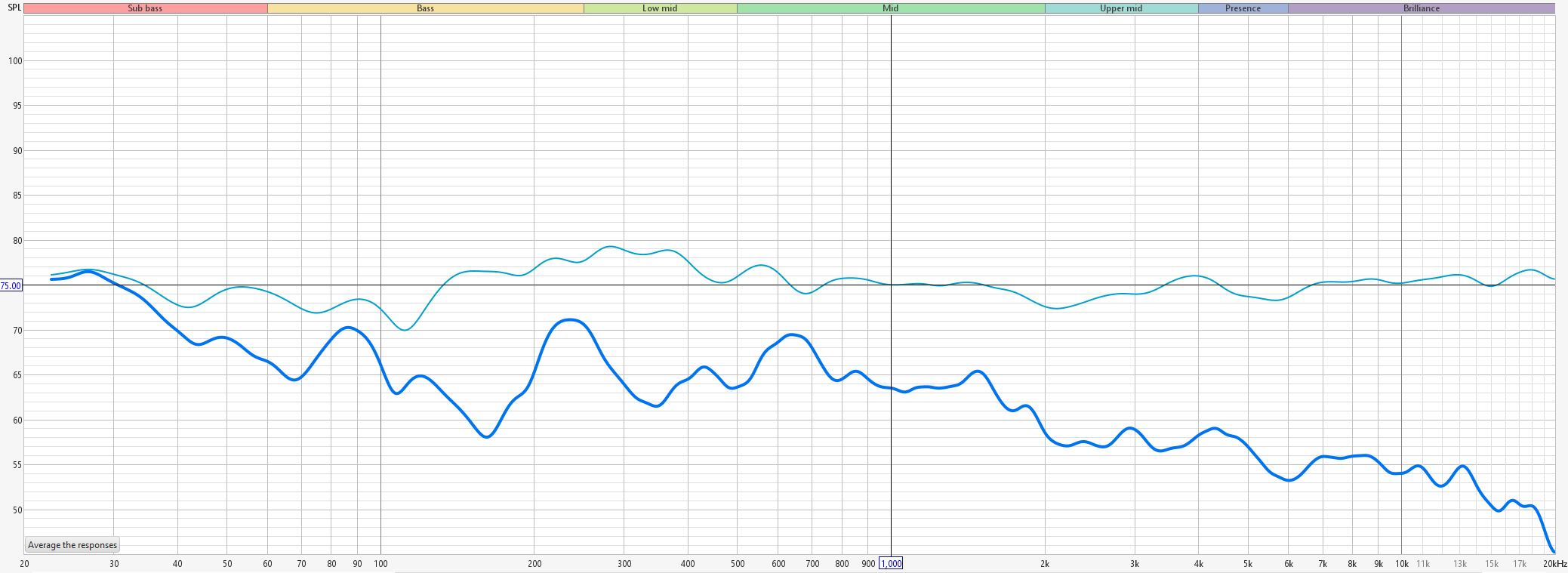
Task: Click the 20kHz label on frequency axis
Action: point(1554,564)
